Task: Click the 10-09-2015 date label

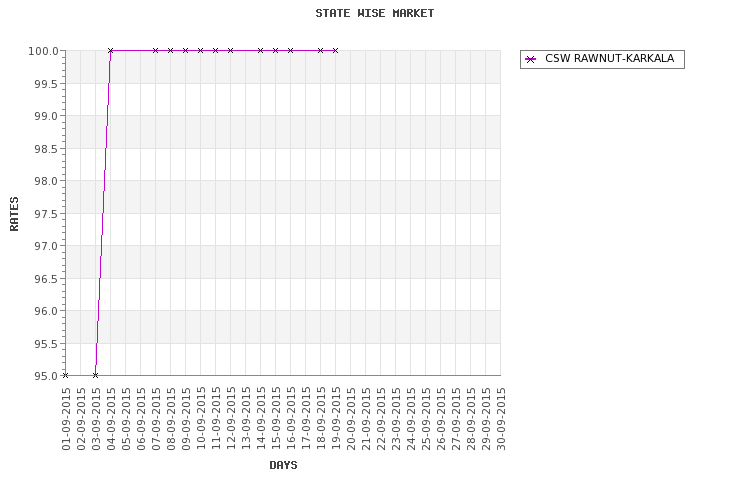Action: (x=200, y=419)
